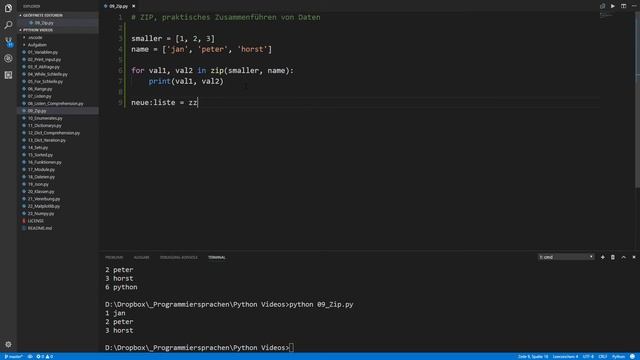Switch to the Probleme panel tab

pyautogui.click(x=114, y=257)
